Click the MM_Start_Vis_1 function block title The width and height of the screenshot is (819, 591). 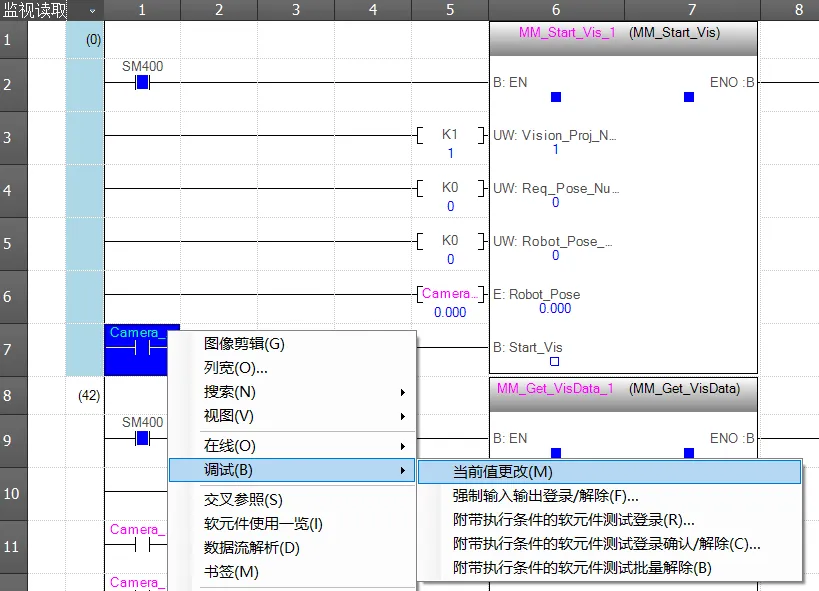tap(566, 32)
